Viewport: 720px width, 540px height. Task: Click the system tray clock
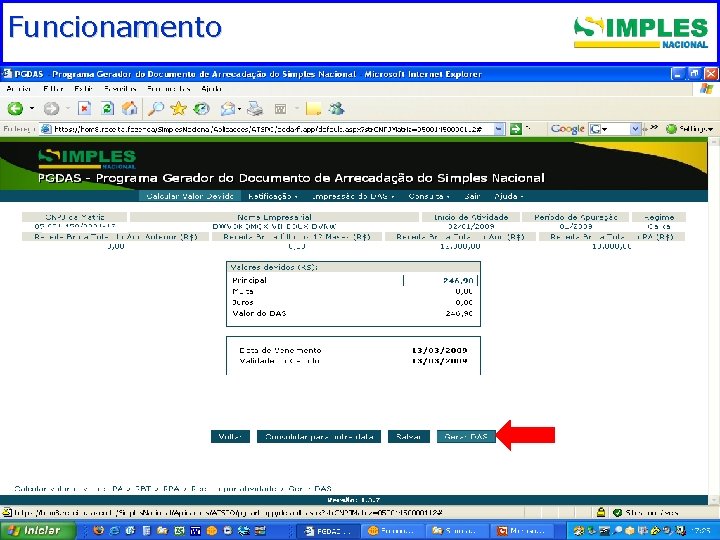(x=703, y=531)
